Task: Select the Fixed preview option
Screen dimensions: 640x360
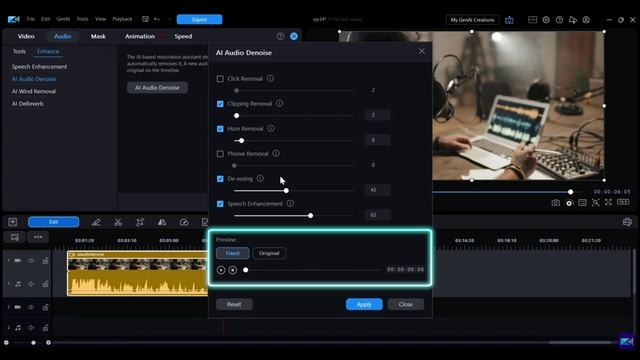Action: 233,253
